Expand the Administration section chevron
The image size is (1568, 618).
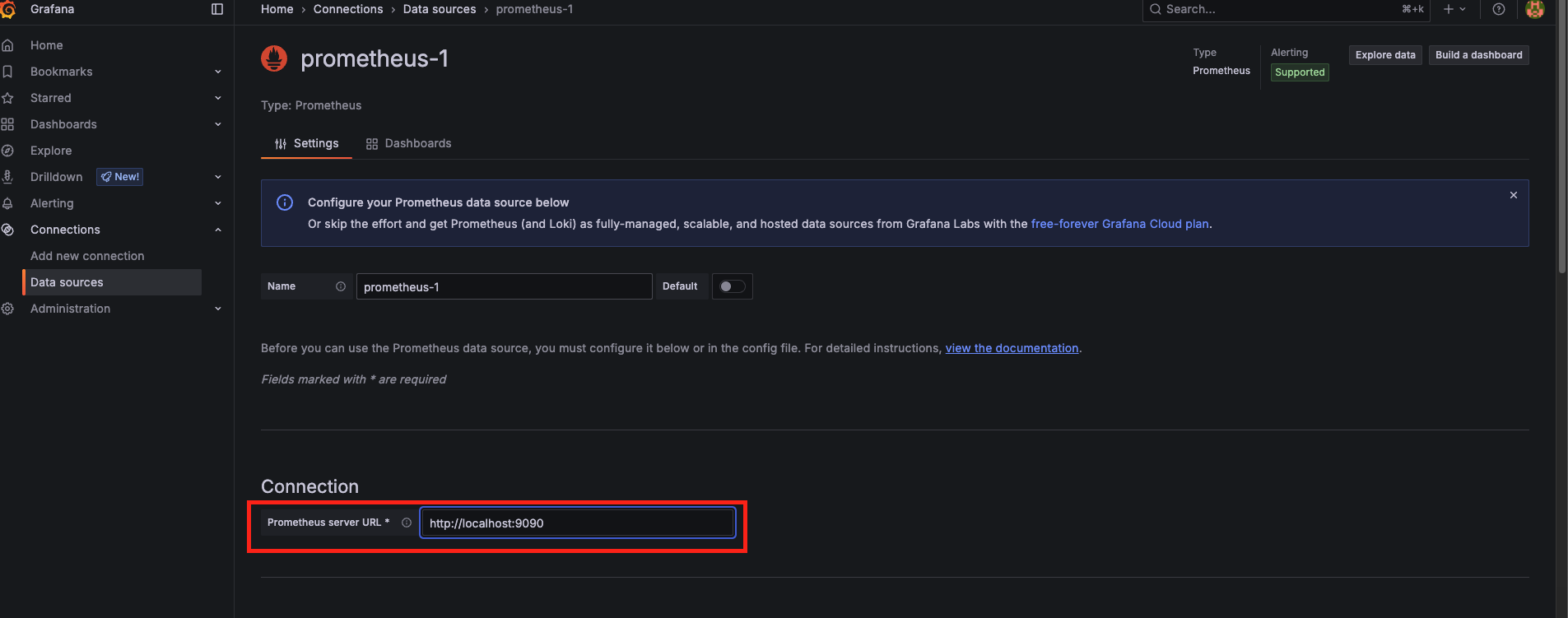click(x=218, y=309)
